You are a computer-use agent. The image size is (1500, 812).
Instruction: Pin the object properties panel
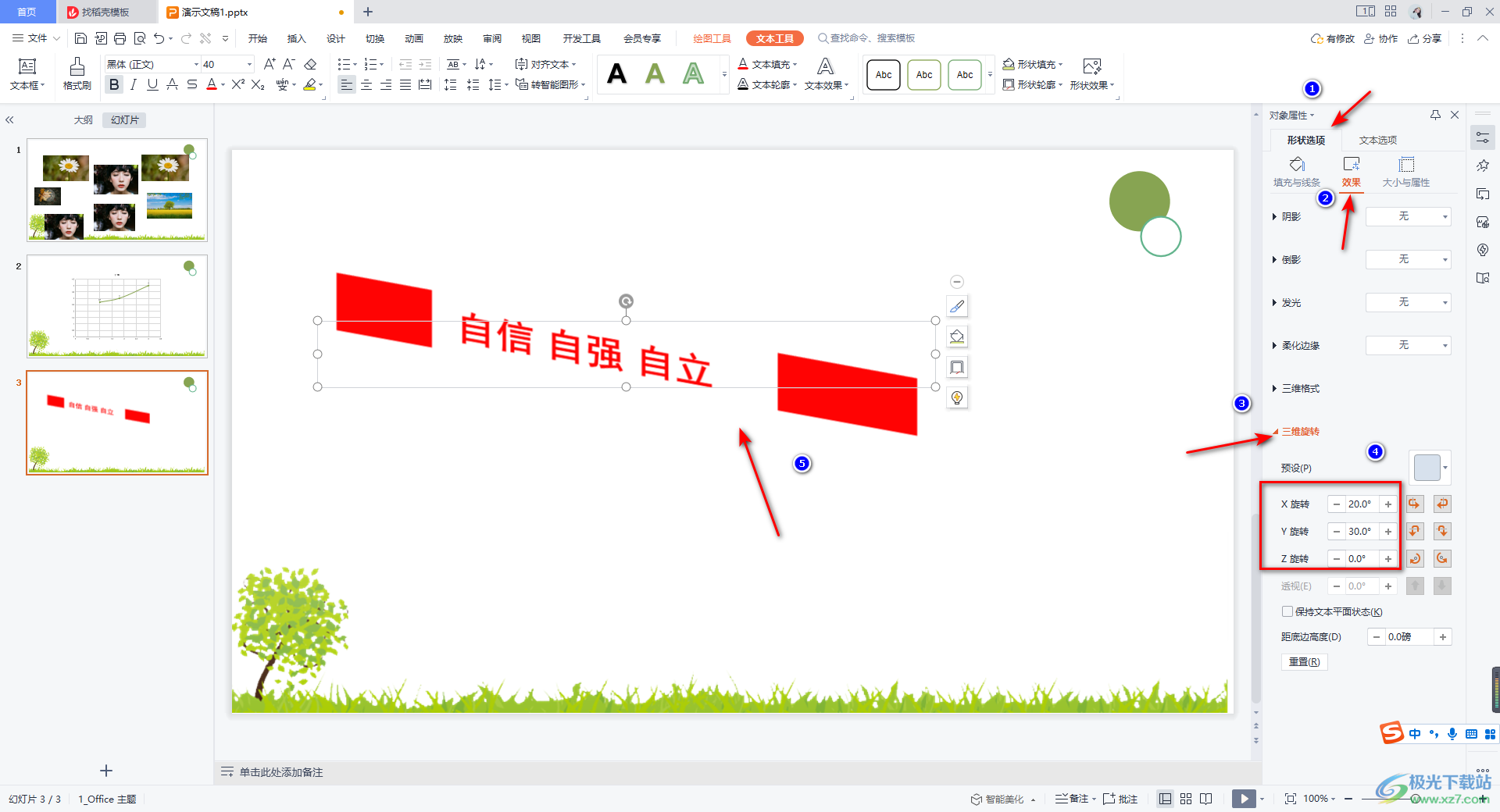(x=1435, y=115)
